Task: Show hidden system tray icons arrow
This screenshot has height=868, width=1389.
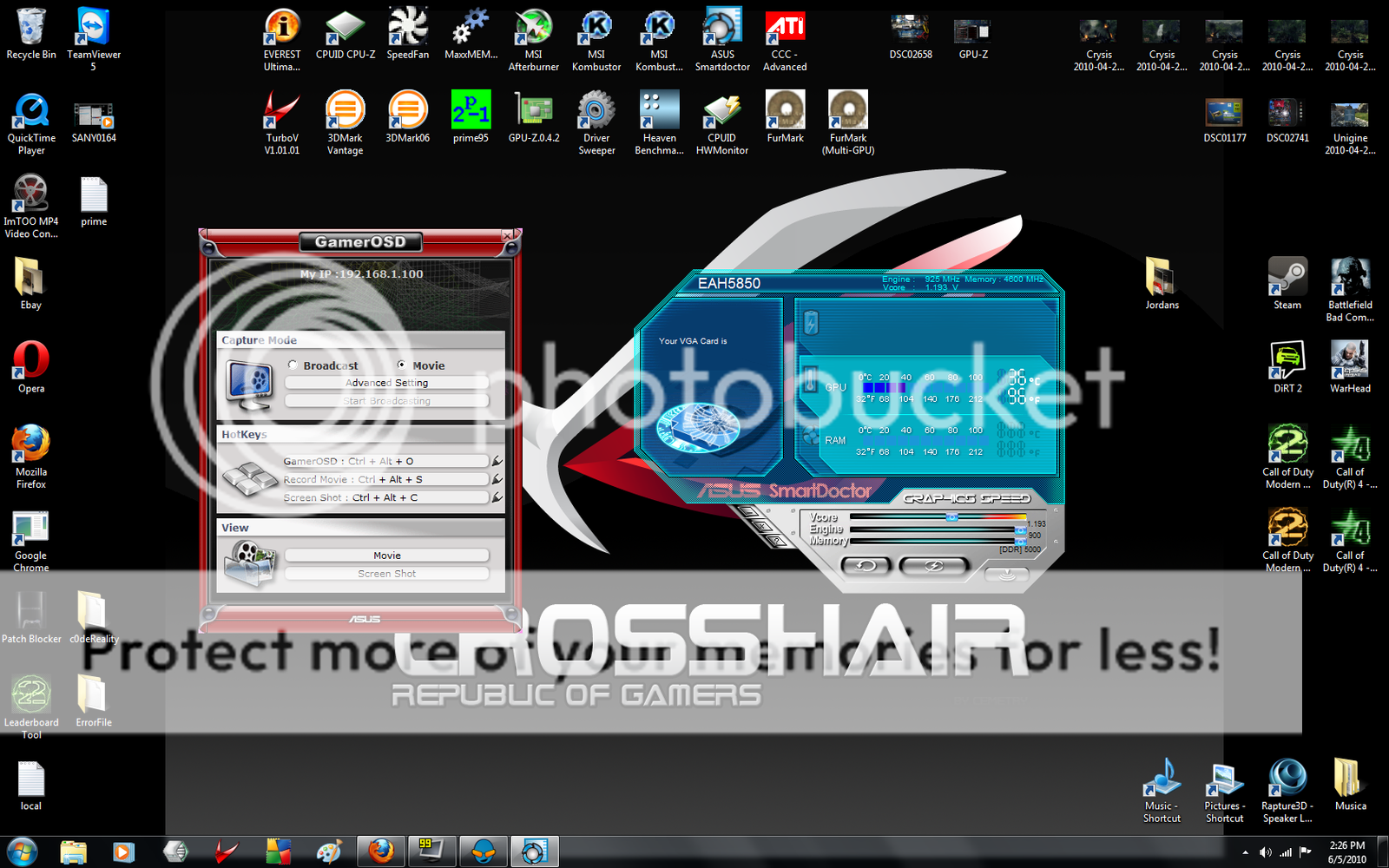Action: [x=1245, y=853]
